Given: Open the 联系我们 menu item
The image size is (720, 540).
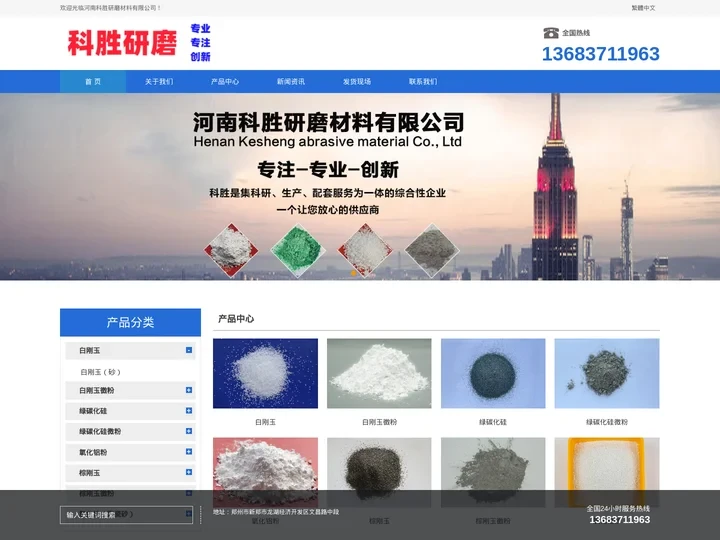Looking at the screenshot, I should tap(423, 82).
